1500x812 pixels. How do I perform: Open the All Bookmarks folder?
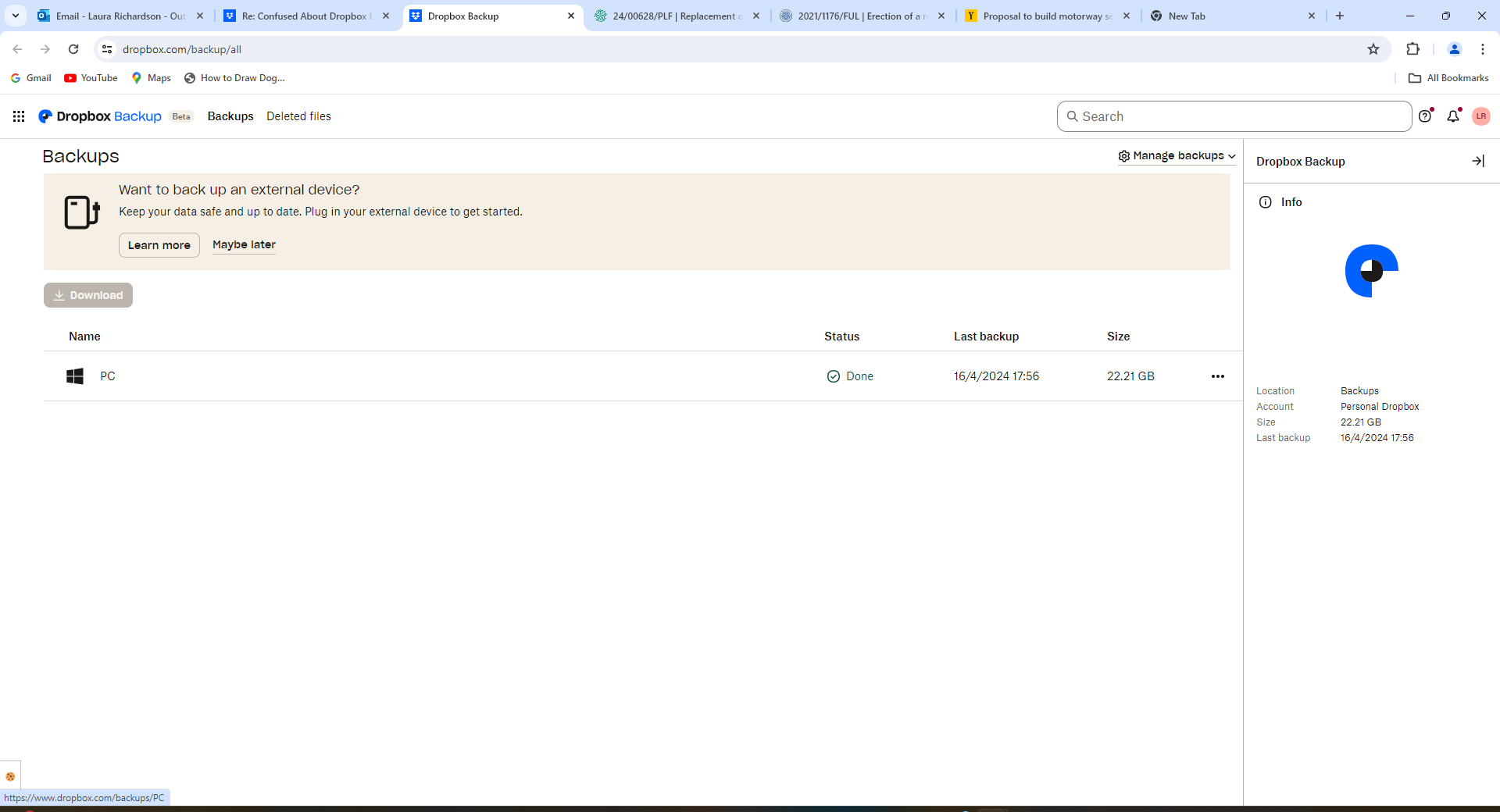1448,78
